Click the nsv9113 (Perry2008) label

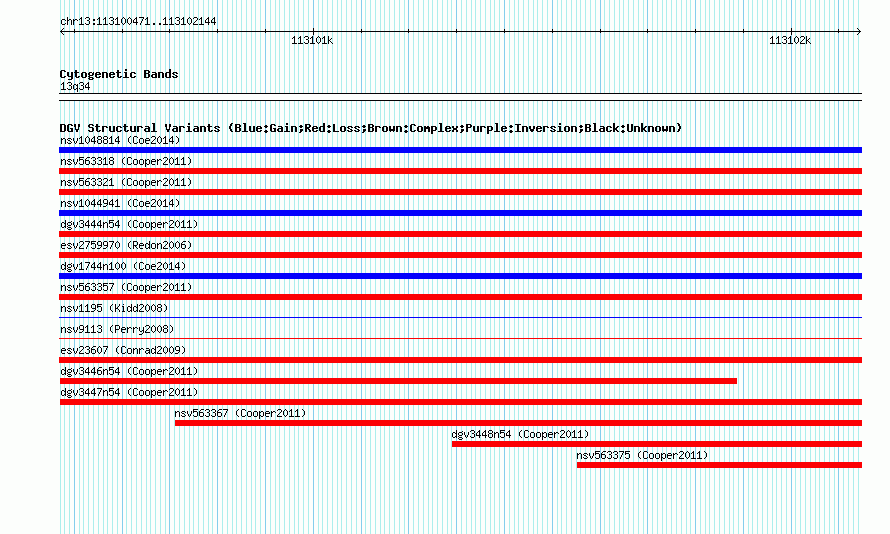coord(117,329)
